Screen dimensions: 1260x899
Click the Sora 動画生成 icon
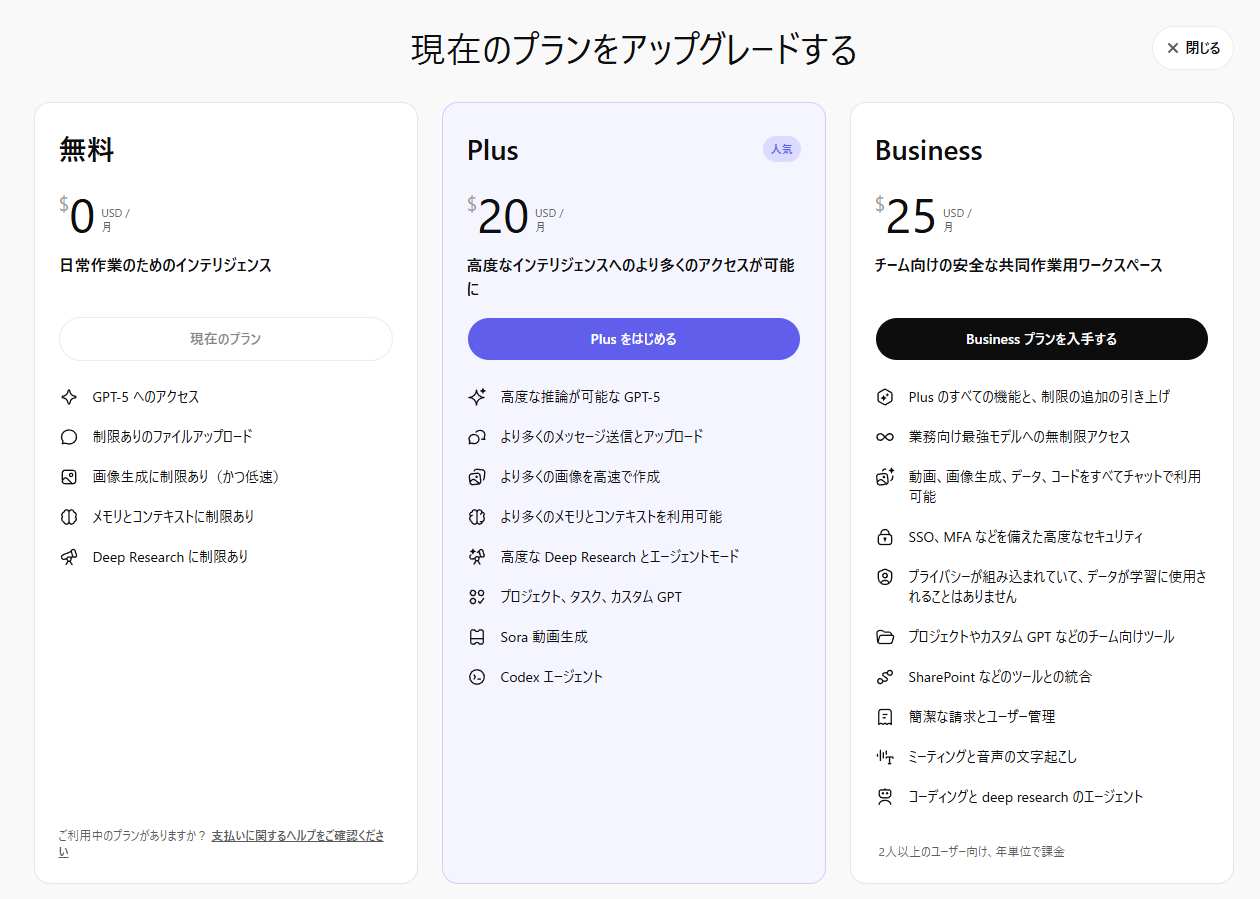pyautogui.click(x=477, y=637)
